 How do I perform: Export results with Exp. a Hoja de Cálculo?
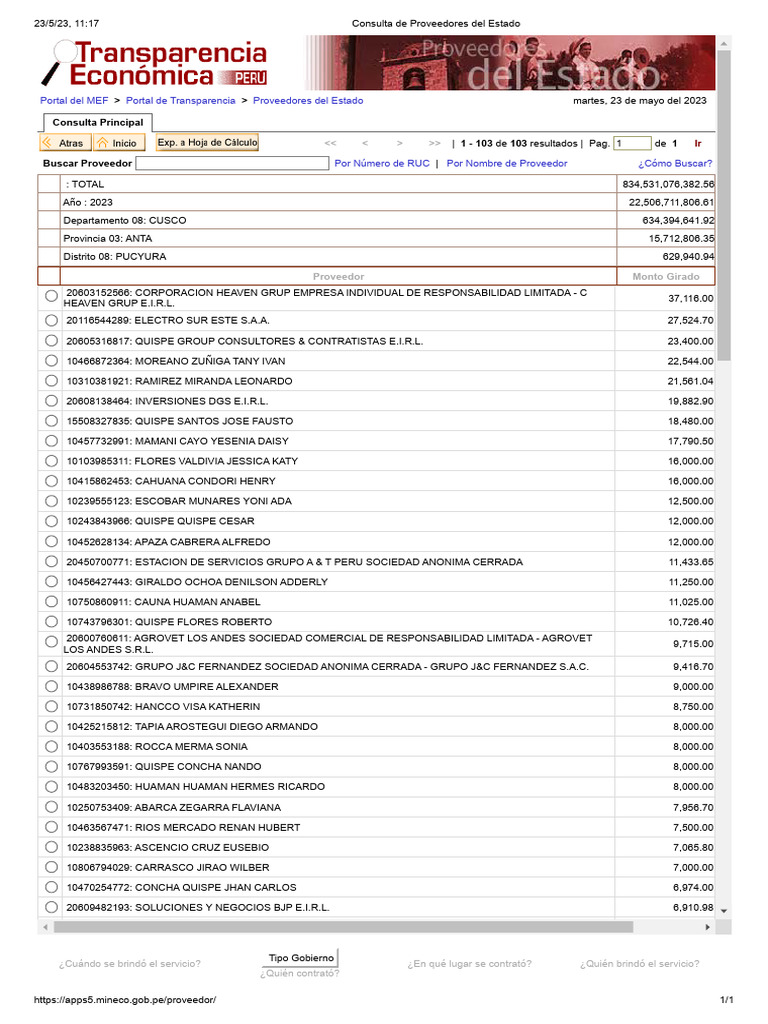coord(208,142)
